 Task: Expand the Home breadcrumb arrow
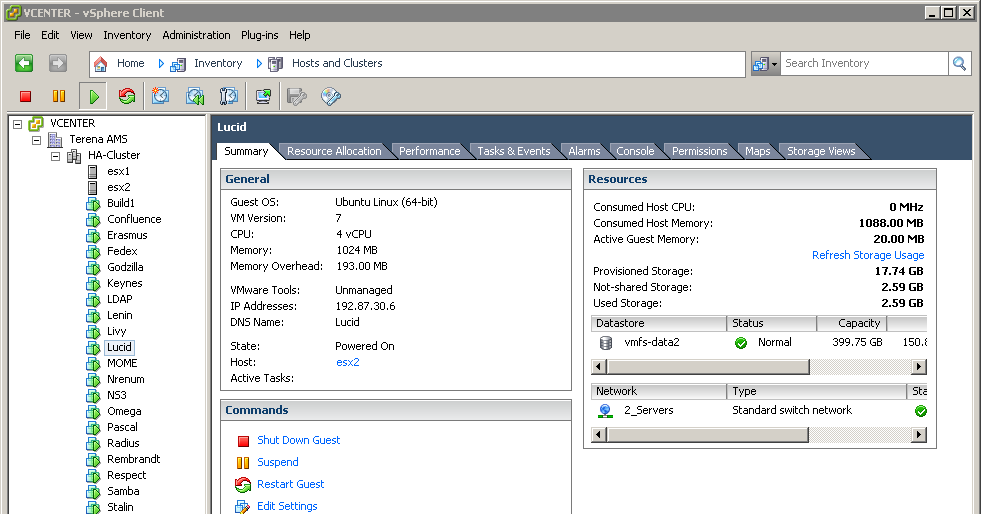(161, 64)
